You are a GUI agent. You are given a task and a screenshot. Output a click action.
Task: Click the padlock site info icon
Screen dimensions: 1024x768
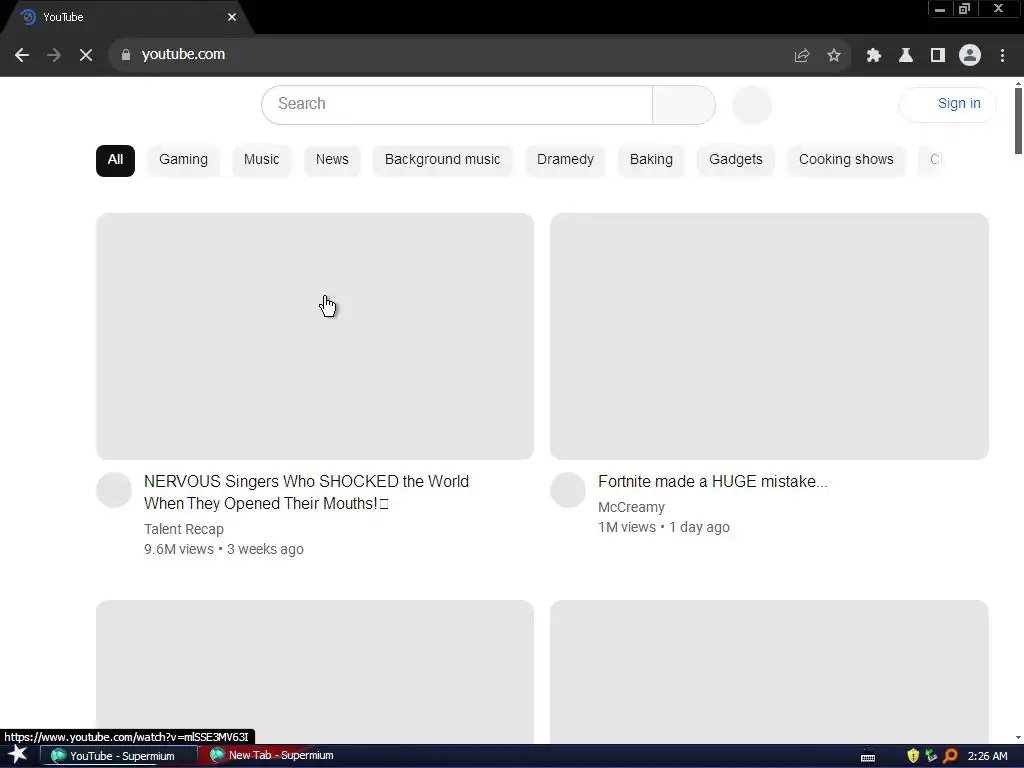(126, 55)
